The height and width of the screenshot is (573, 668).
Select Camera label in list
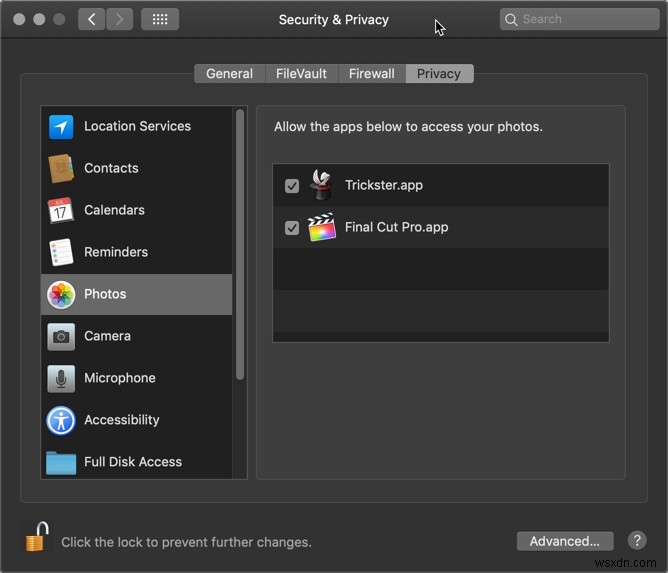click(107, 336)
